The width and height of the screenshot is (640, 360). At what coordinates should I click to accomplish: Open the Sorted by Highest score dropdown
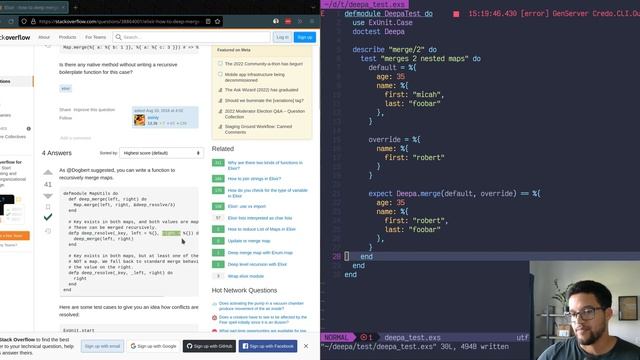(x=161, y=153)
